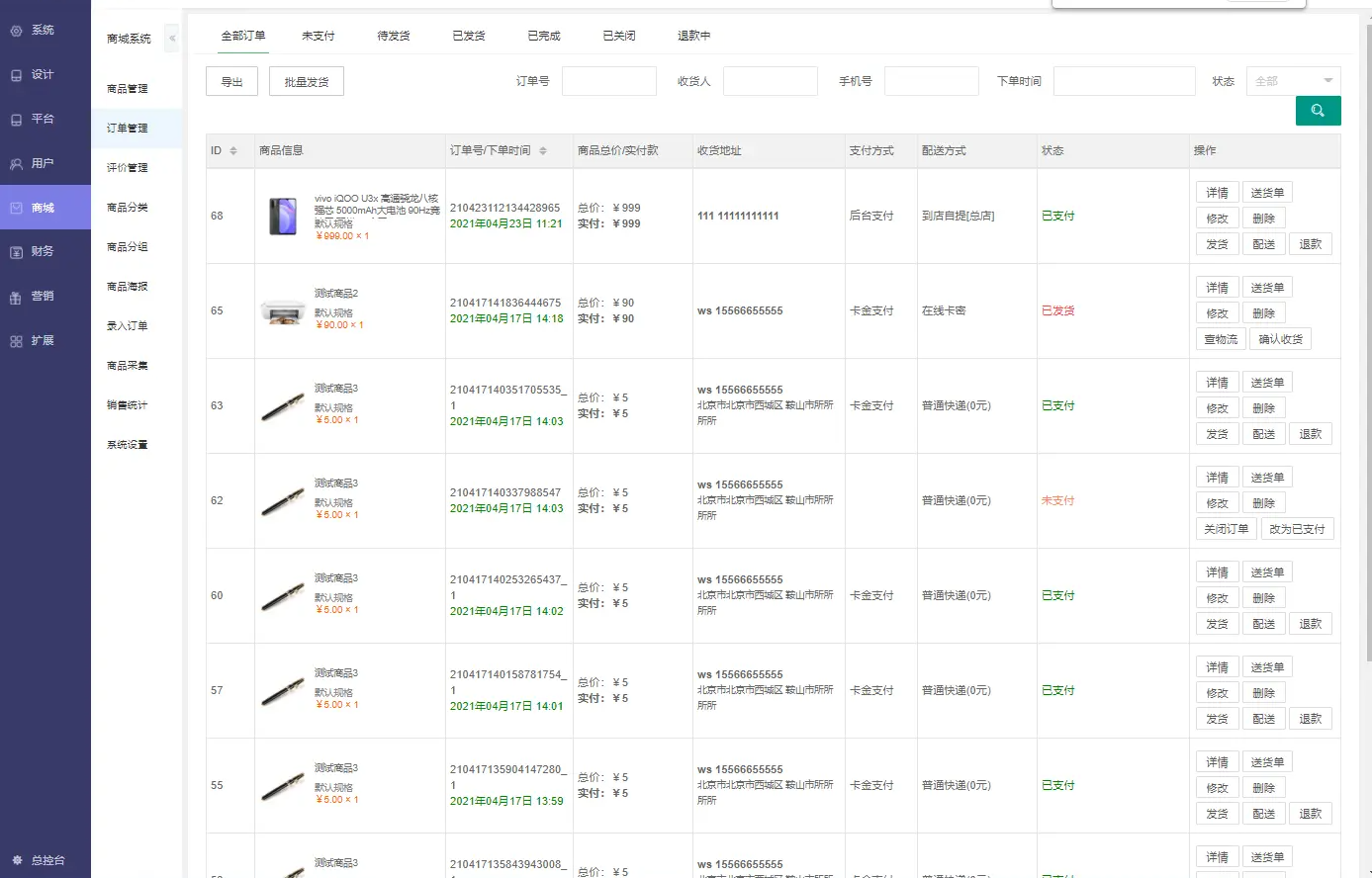Image resolution: width=1372 pixels, height=878 pixels.
Task: Switch to the 退款中 tab
Action: (x=694, y=36)
